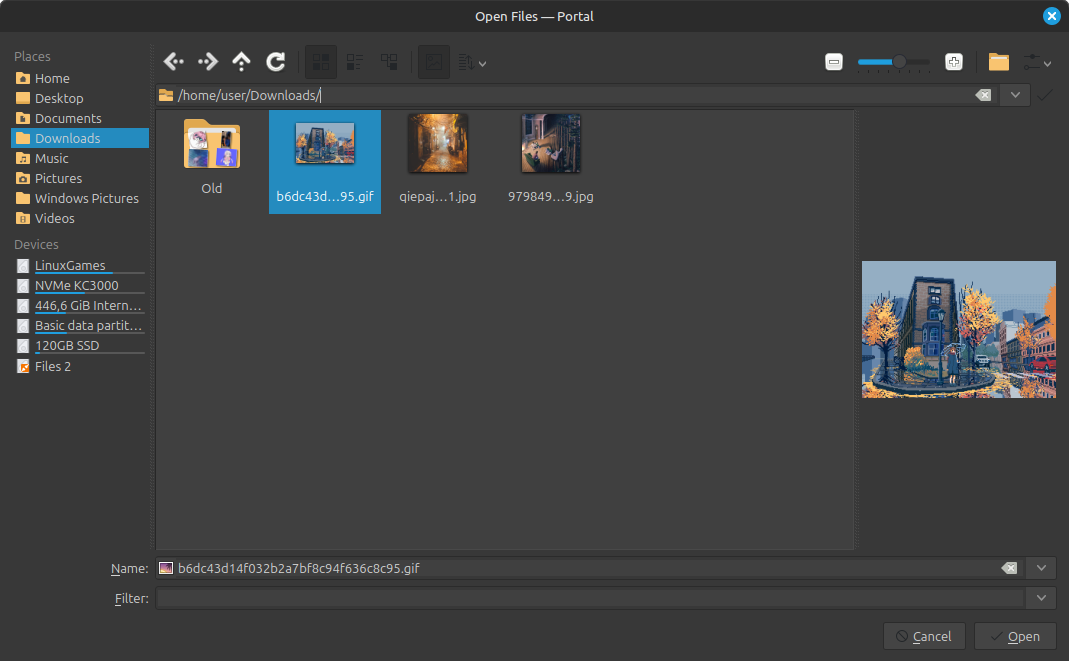
Task: Open the Basic data partition device
Action: point(80,326)
